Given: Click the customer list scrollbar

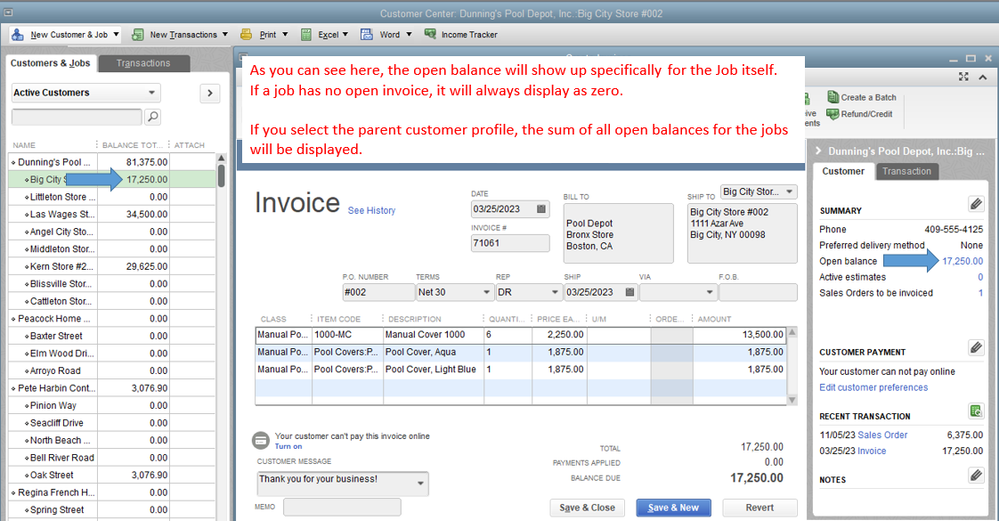Looking at the screenshot, I should pyautogui.click(x=221, y=175).
